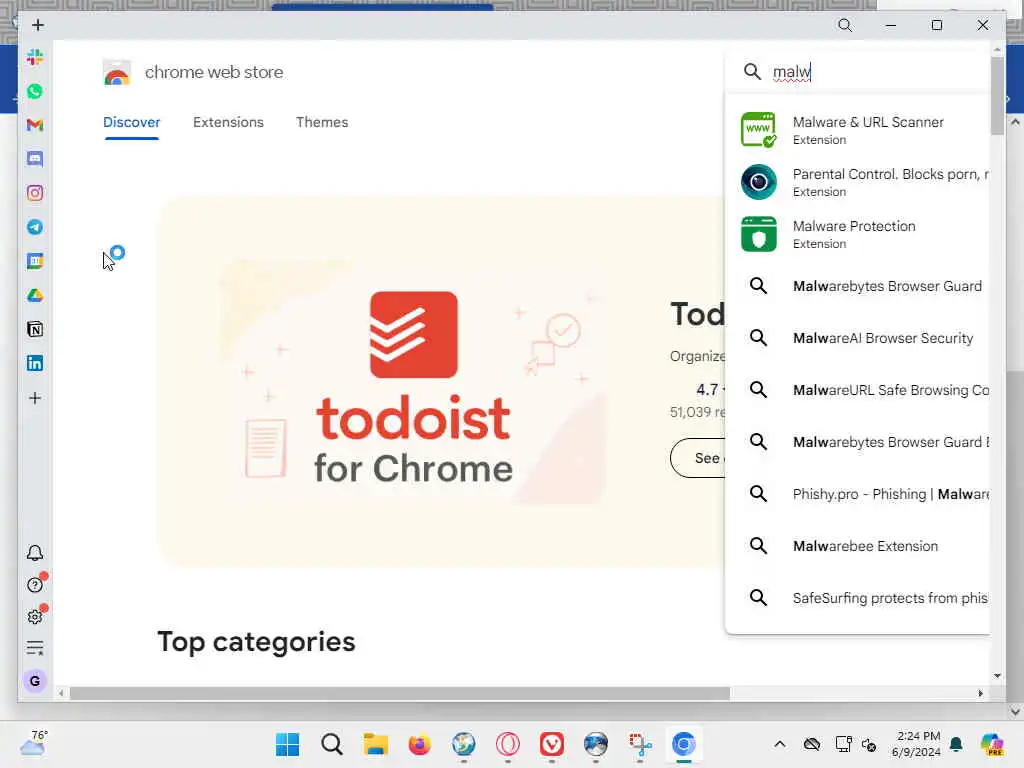
Task: Open Slack from the sidebar
Action: coord(35,57)
